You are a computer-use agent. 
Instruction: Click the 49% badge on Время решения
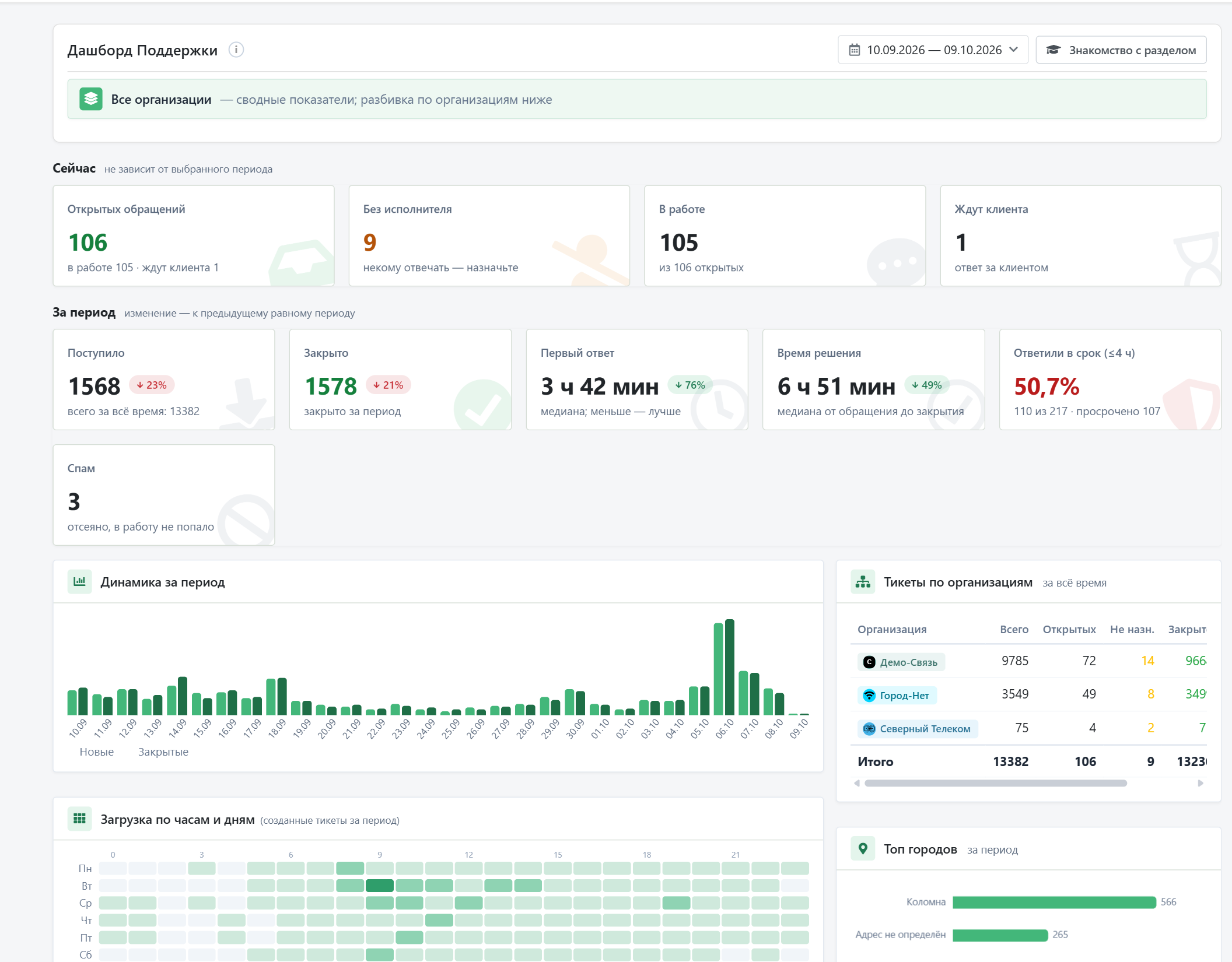point(927,385)
